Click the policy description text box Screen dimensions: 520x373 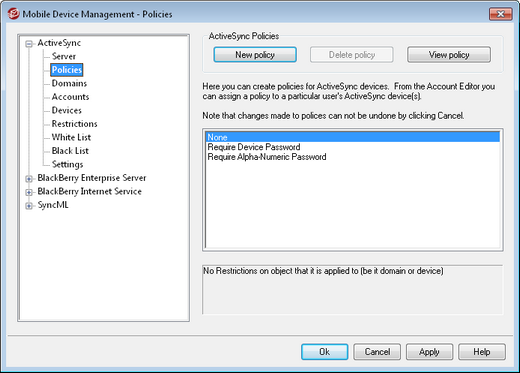(x=352, y=289)
